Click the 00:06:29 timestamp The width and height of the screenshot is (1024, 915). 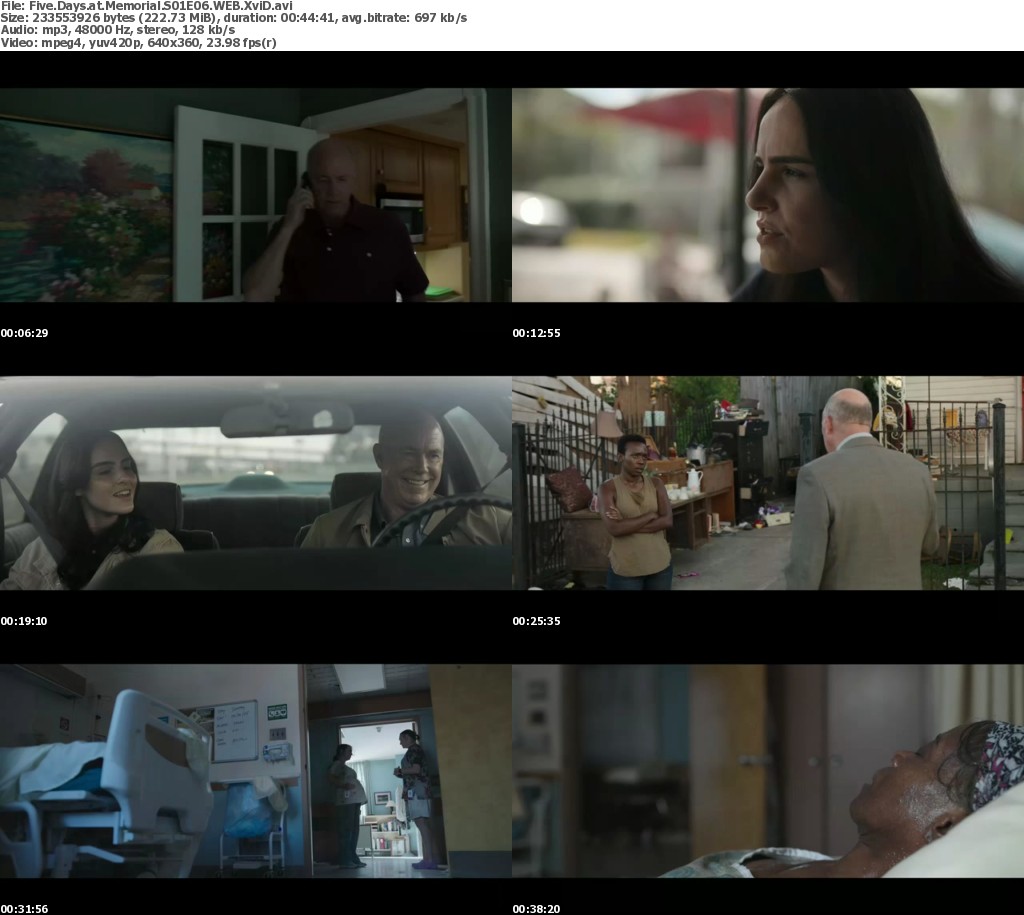[24, 333]
